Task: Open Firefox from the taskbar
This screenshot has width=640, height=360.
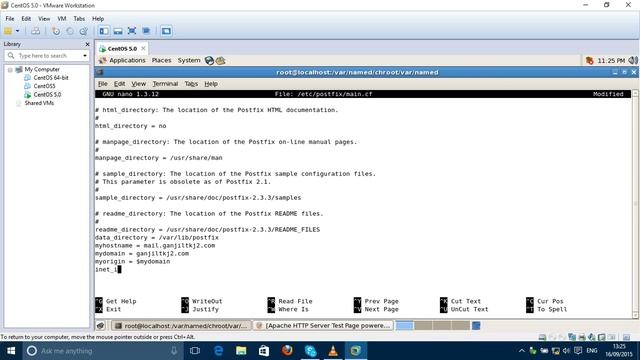Action: click(287, 351)
